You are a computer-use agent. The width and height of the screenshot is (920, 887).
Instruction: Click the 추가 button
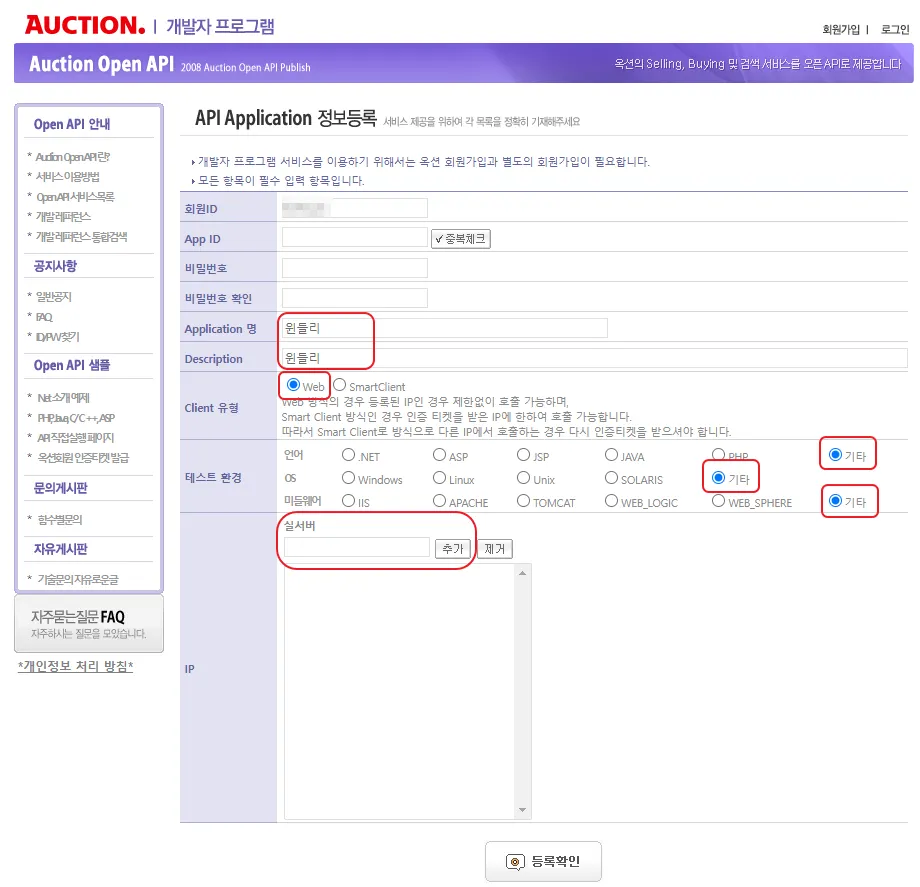click(x=452, y=549)
